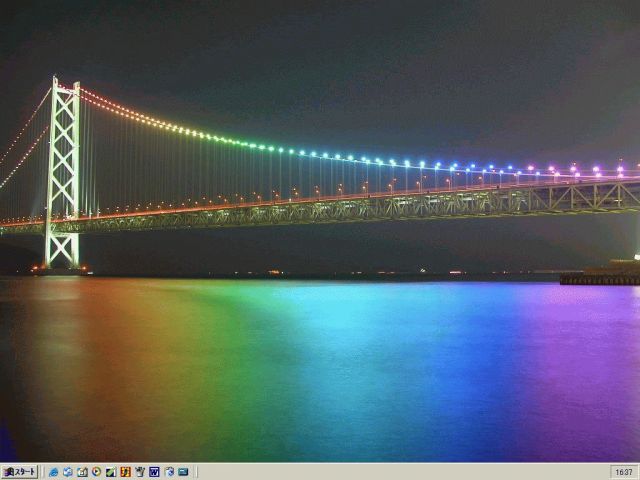Click the Quick Launch grip beside Start
The width and height of the screenshot is (640, 480).
click(43, 472)
